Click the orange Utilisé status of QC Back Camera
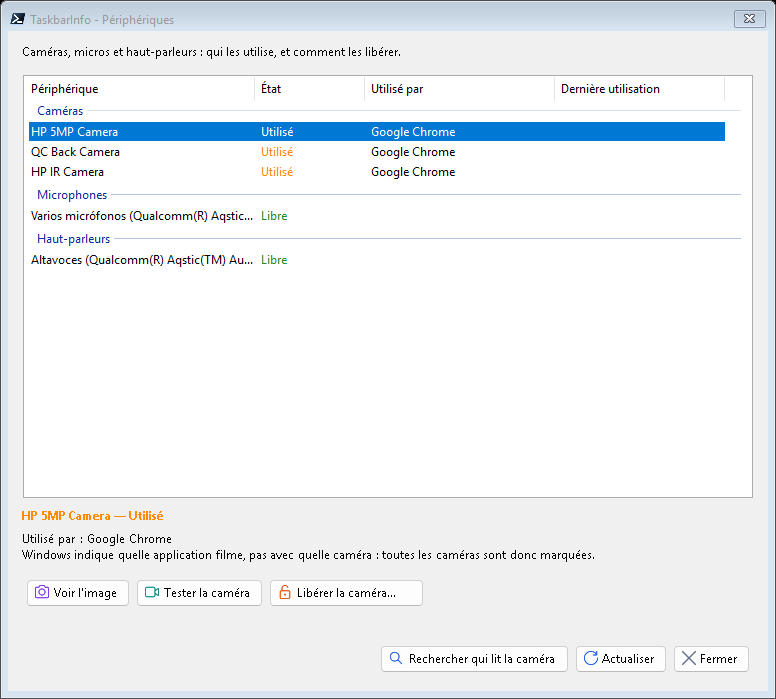Viewport: 776px width, 699px height. coord(277,152)
